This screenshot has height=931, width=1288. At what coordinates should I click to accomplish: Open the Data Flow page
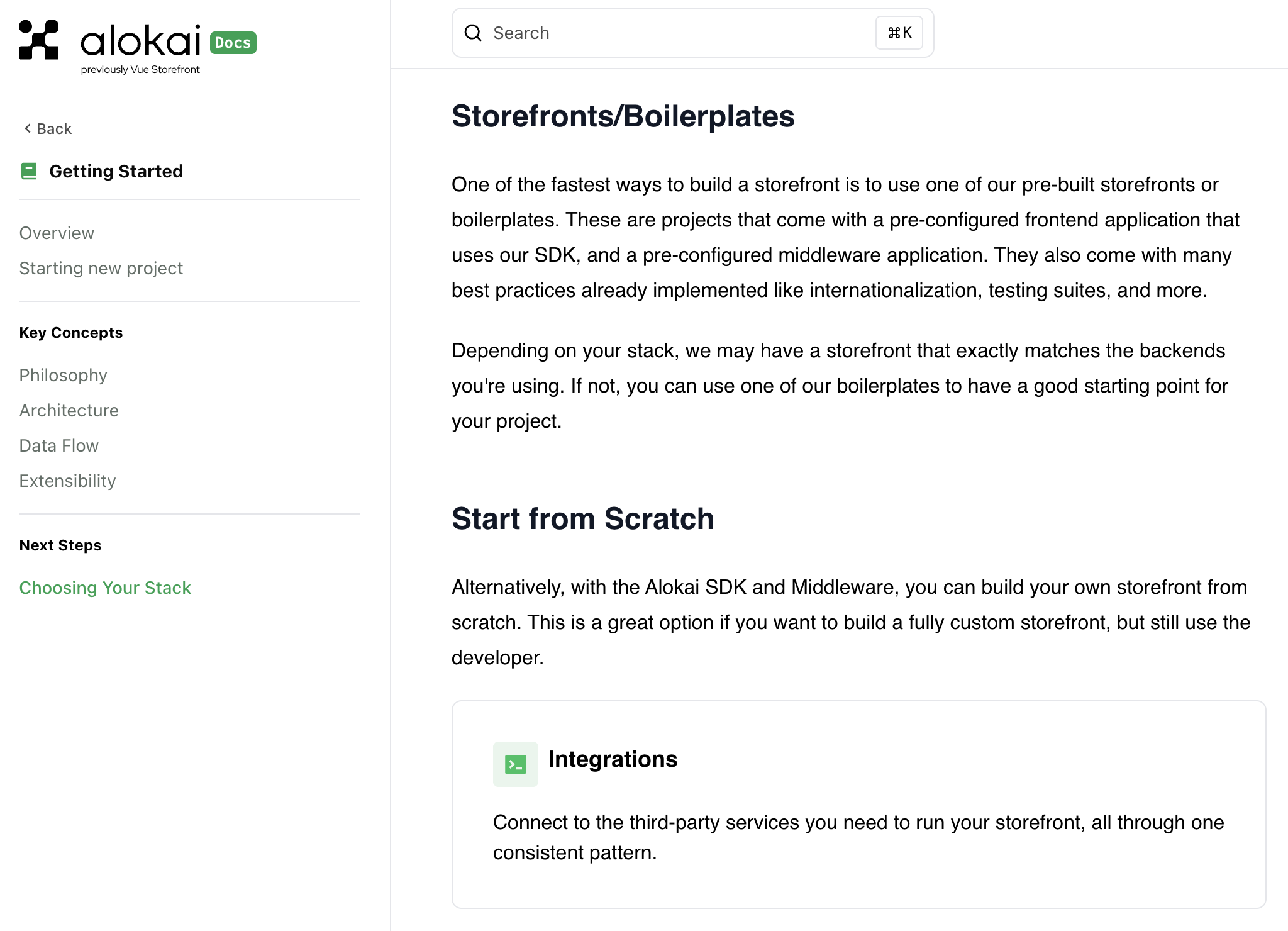(x=58, y=445)
